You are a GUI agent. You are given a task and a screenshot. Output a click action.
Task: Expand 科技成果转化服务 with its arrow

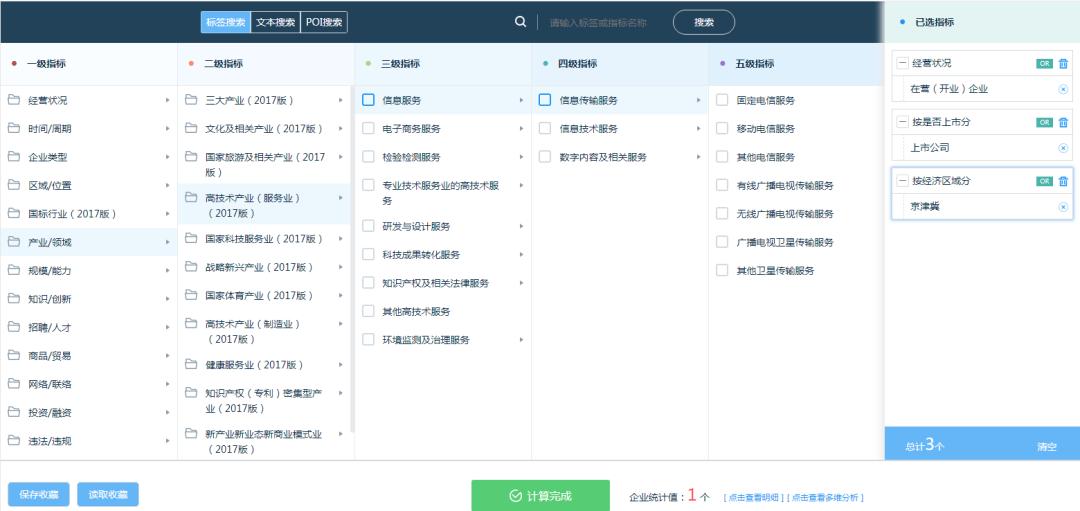click(x=521, y=255)
